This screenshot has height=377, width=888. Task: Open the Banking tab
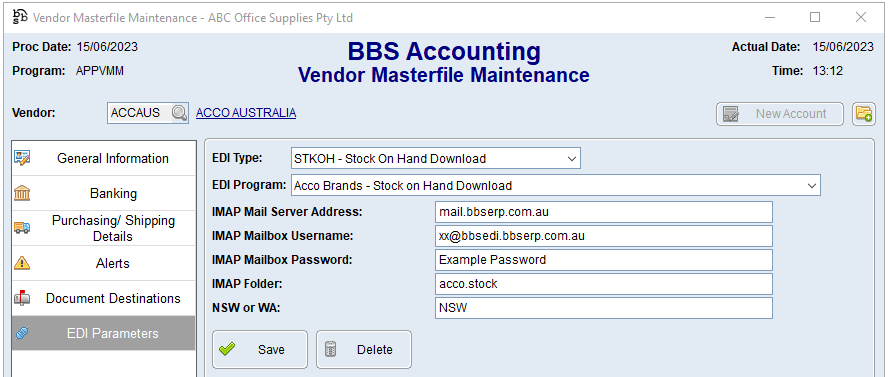click(x=104, y=193)
